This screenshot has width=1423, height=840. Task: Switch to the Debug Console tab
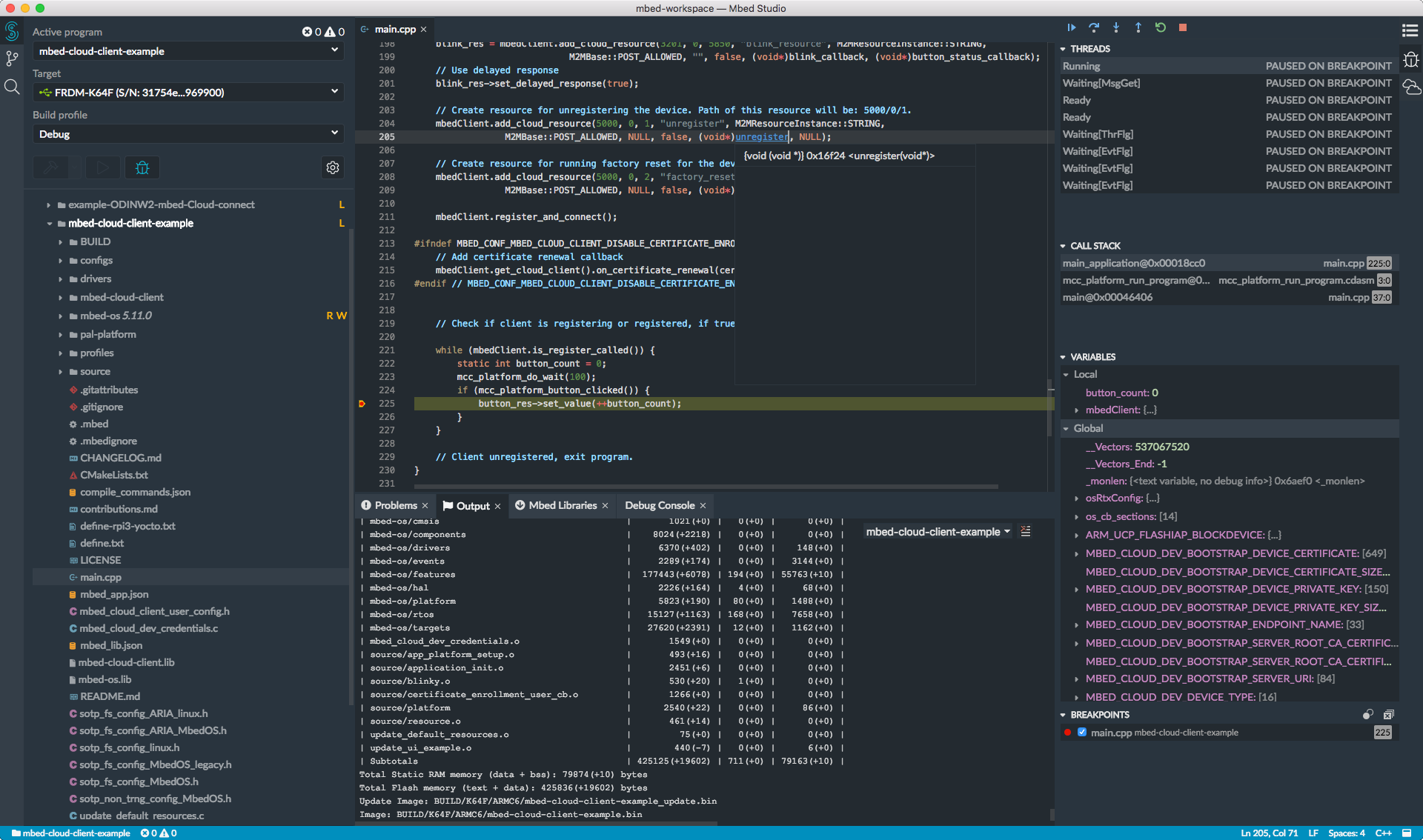pos(660,505)
